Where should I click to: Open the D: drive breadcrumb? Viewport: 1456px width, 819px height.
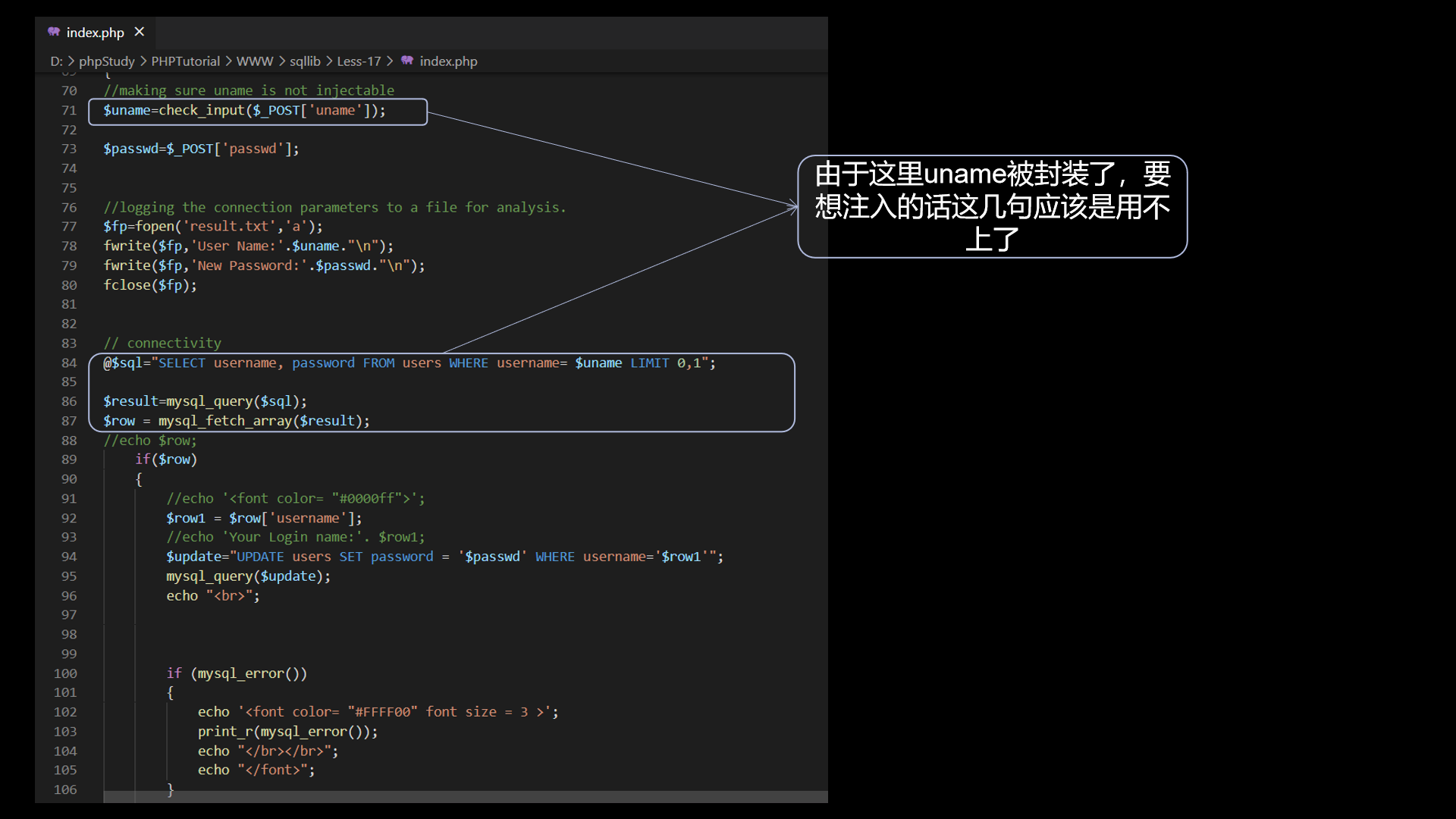(56, 61)
